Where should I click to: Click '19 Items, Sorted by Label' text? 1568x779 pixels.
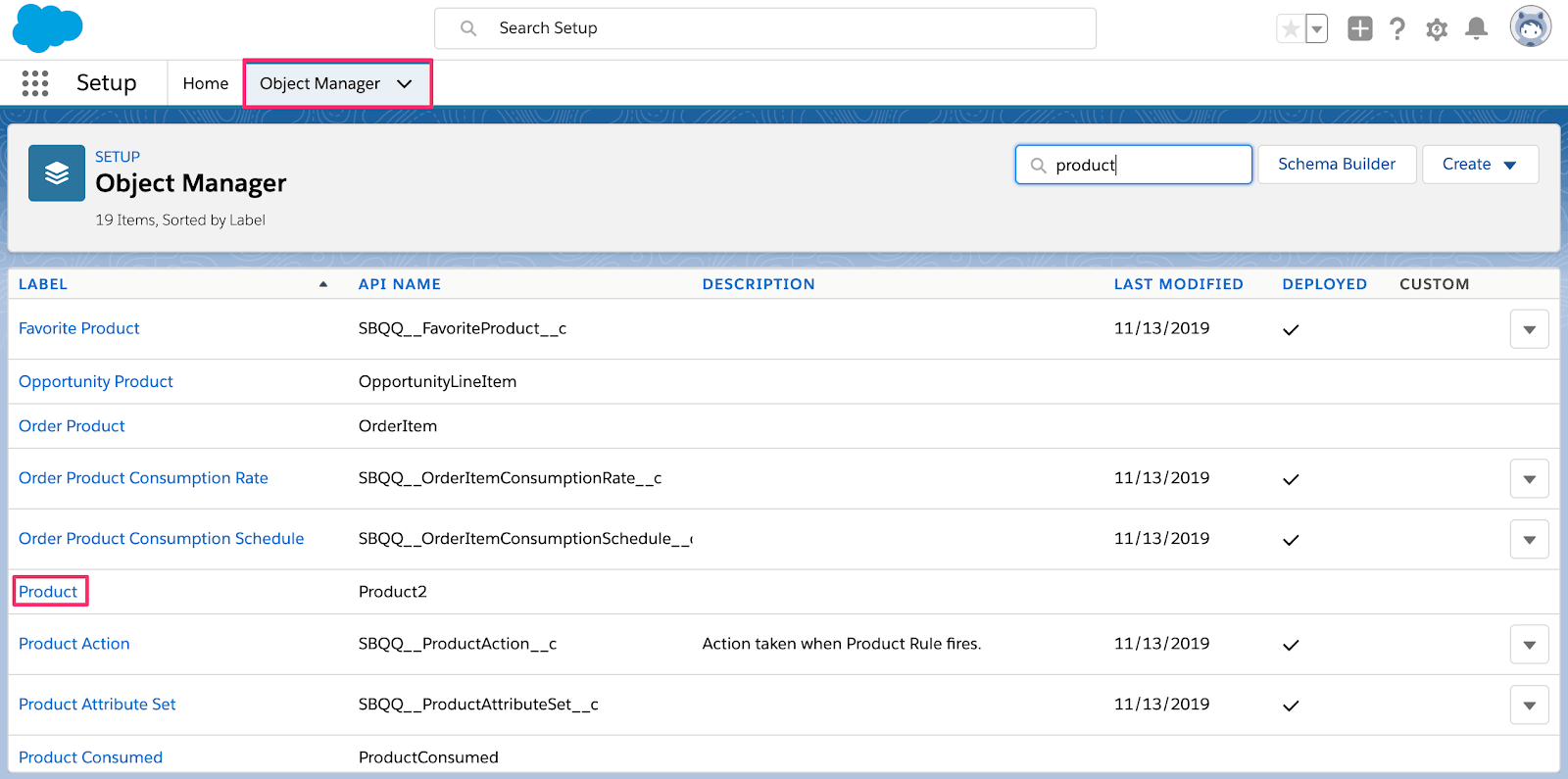point(180,220)
